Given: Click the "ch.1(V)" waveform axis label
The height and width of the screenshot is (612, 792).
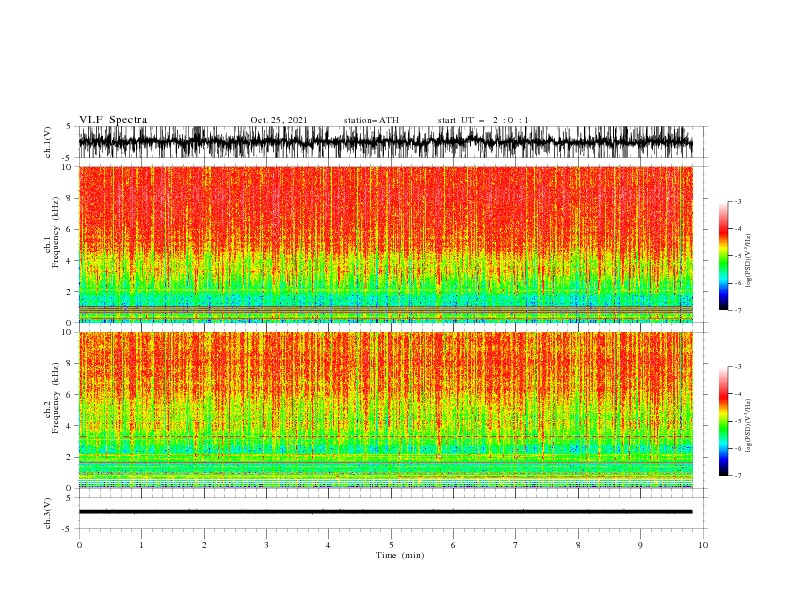Looking at the screenshot, I should coord(48,142).
